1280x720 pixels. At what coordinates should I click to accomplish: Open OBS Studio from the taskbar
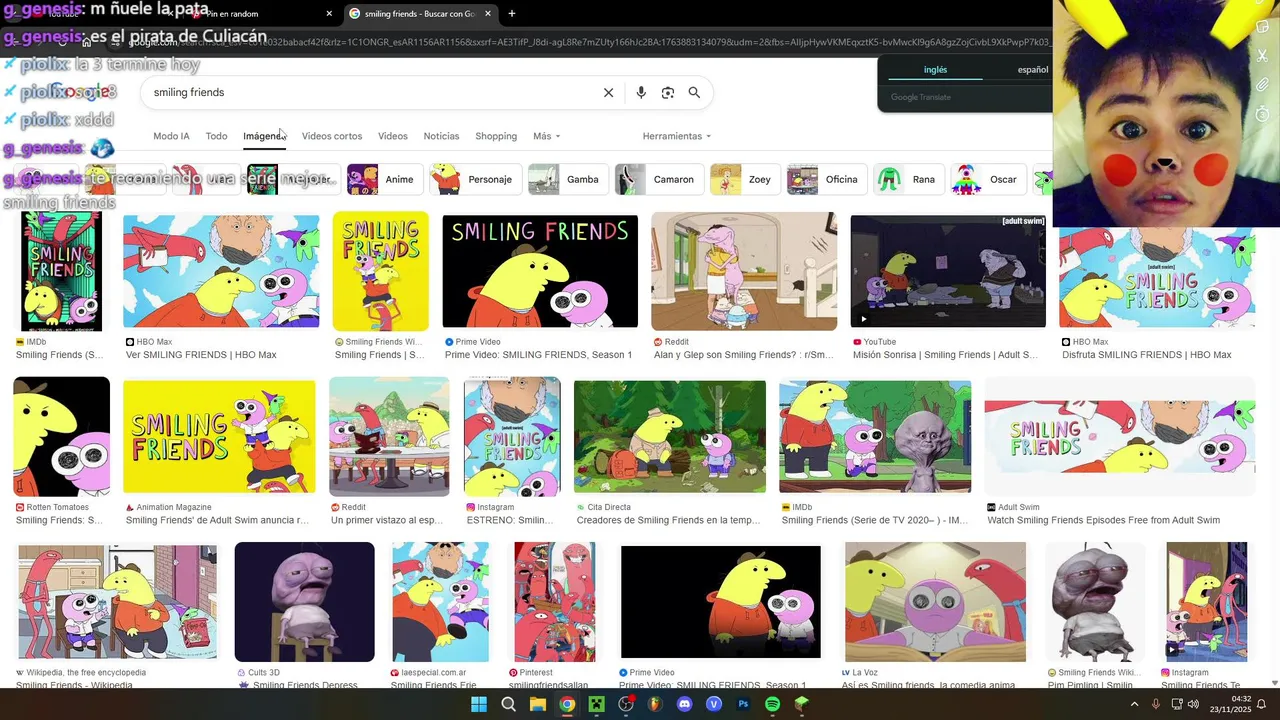(x=626, y=704)
